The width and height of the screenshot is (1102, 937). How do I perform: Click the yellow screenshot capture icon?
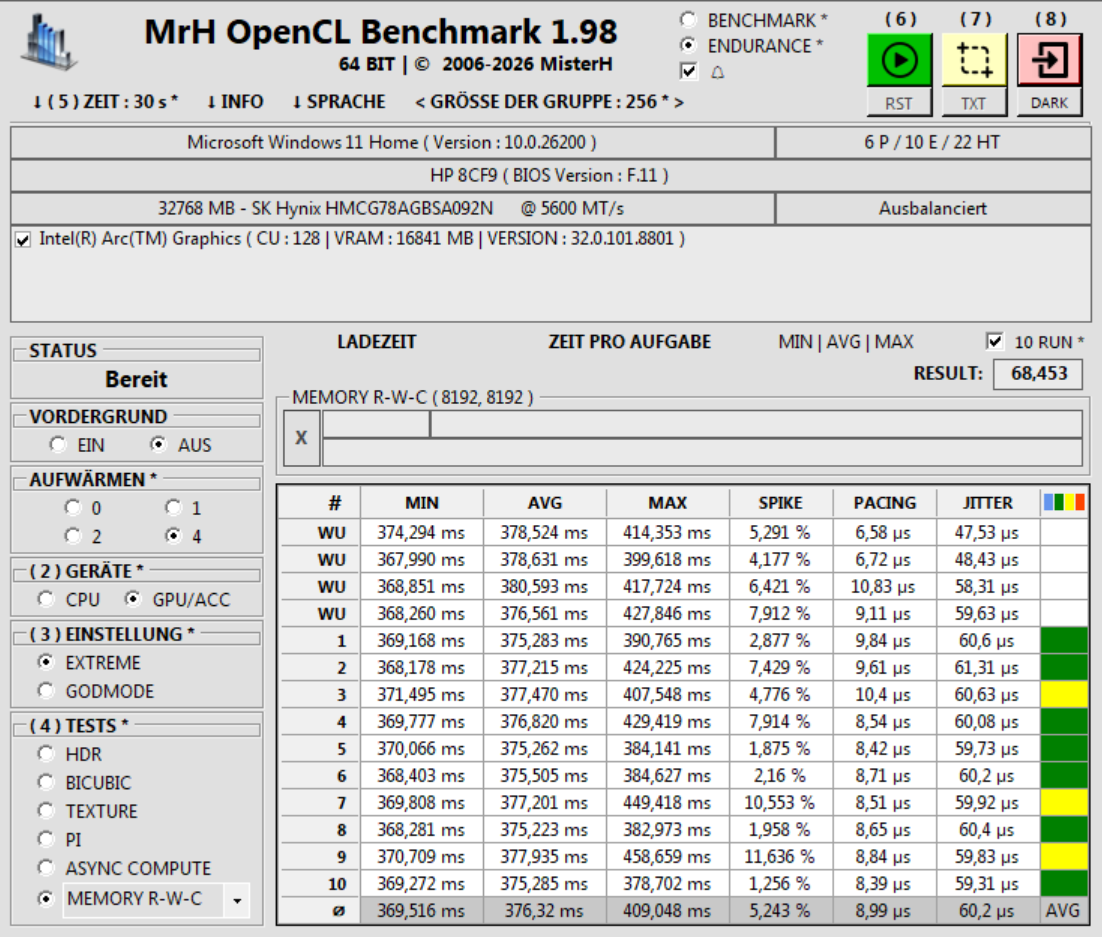[x=974, y=60]
